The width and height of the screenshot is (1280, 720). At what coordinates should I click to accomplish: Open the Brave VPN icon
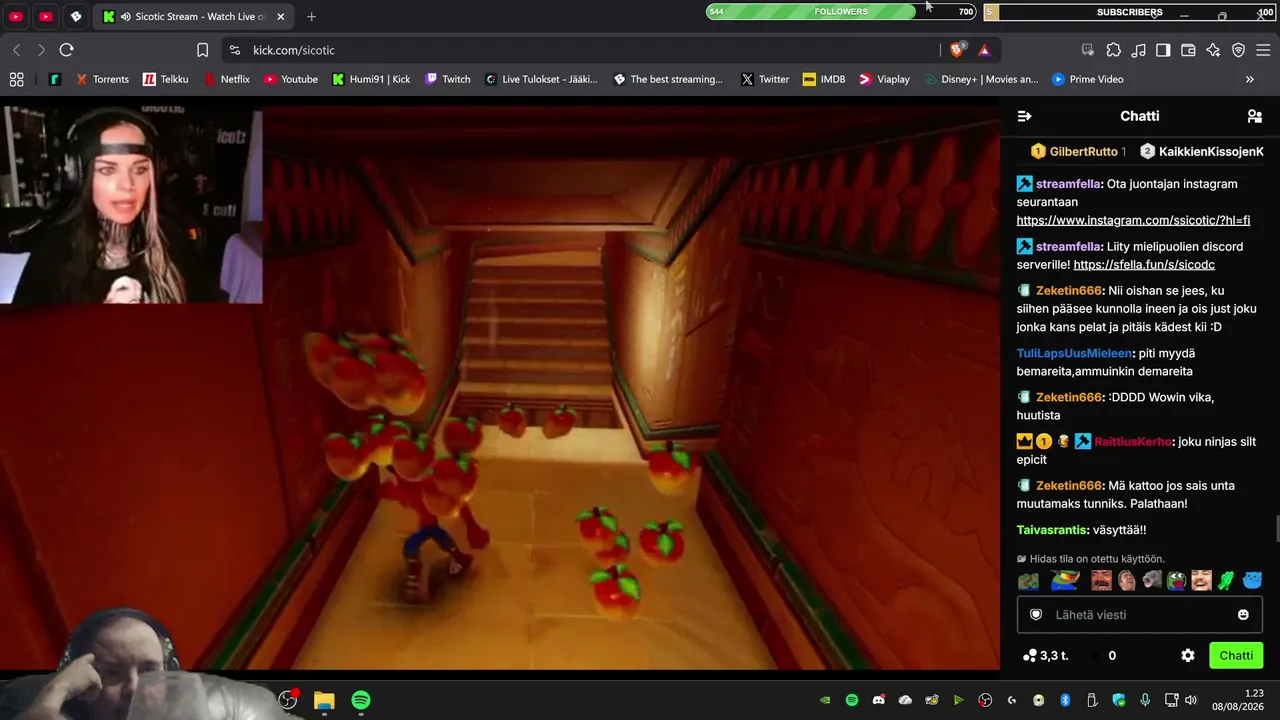click(1238, 50)
